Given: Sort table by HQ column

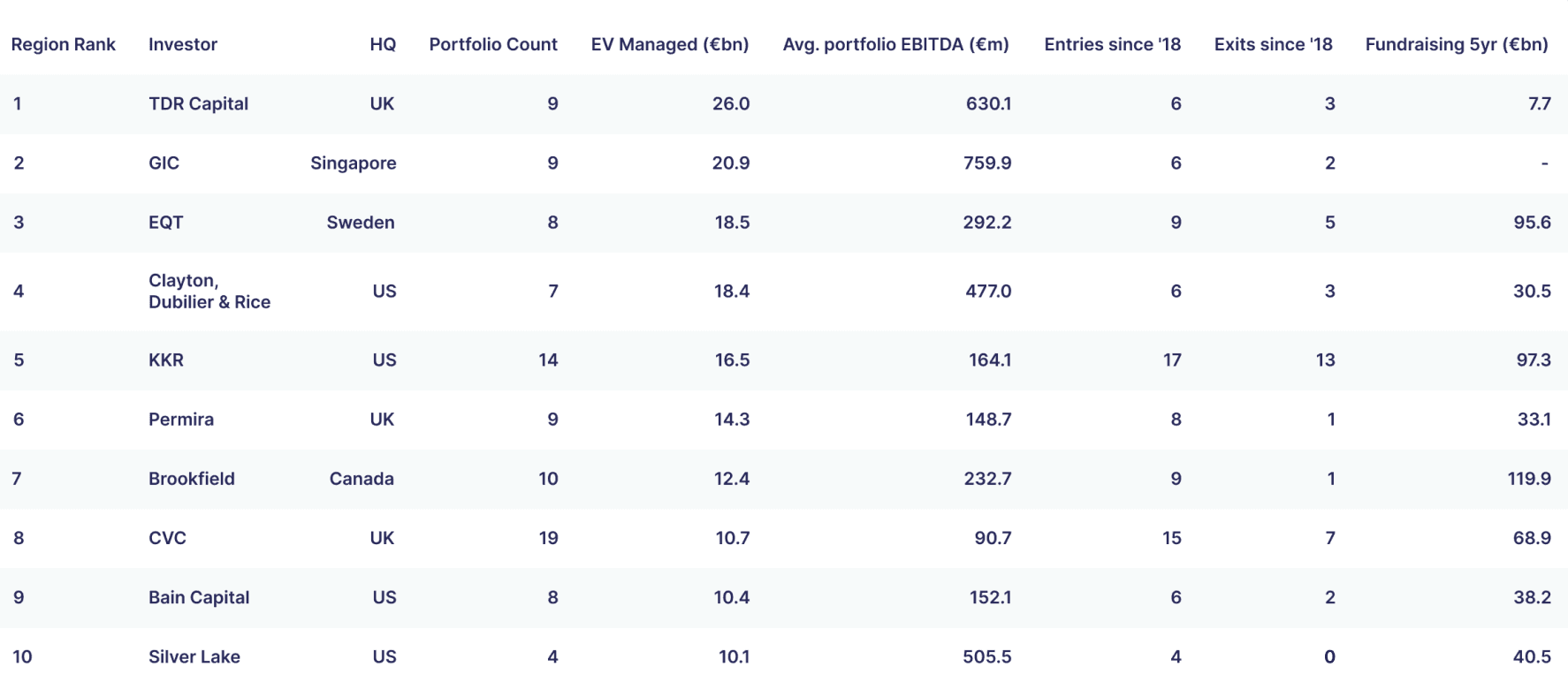Looking at the screenshot, I should (x=383, y=44).
